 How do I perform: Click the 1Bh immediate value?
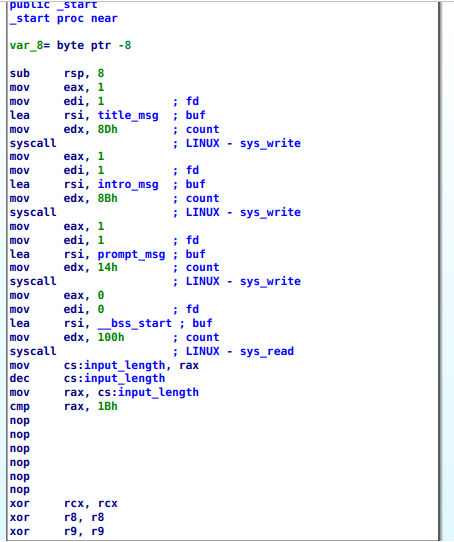pyautogui.click(x=108, y=406)
